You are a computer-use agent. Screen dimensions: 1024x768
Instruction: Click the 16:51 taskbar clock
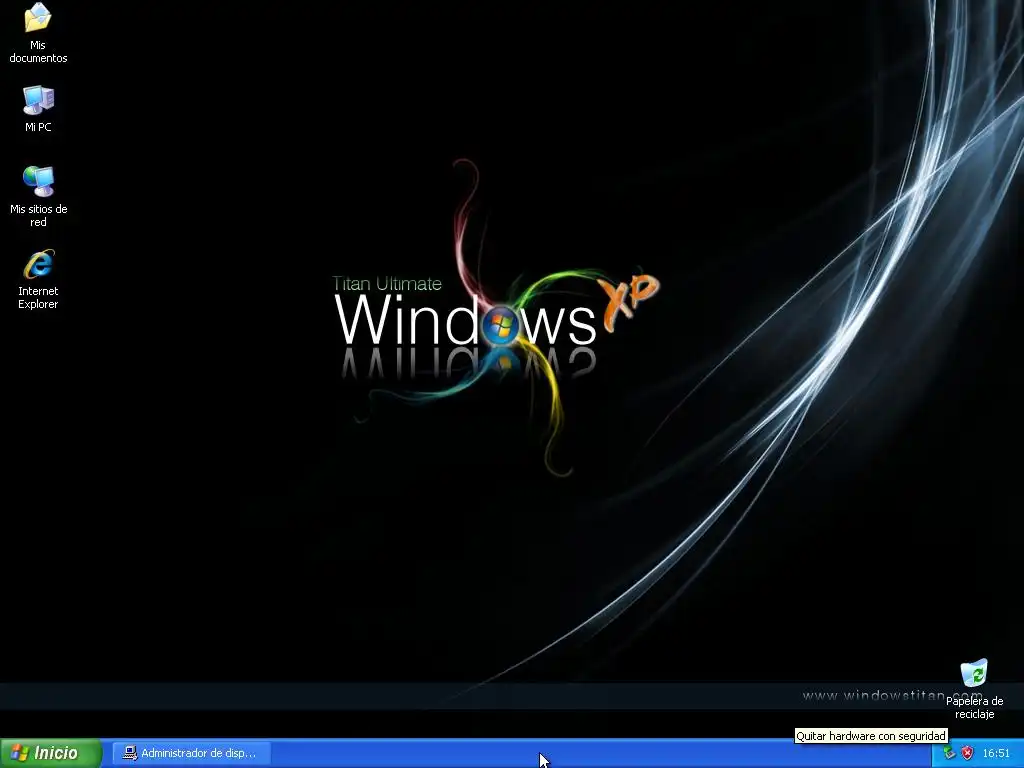[996, 753]
